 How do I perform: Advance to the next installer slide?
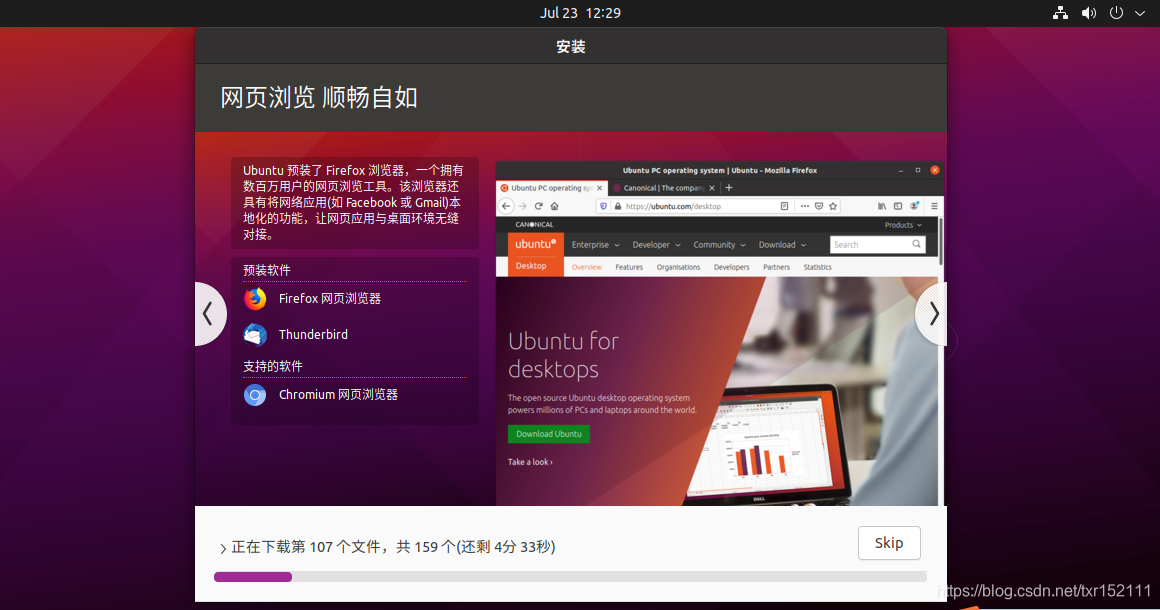tap(932, 314)
